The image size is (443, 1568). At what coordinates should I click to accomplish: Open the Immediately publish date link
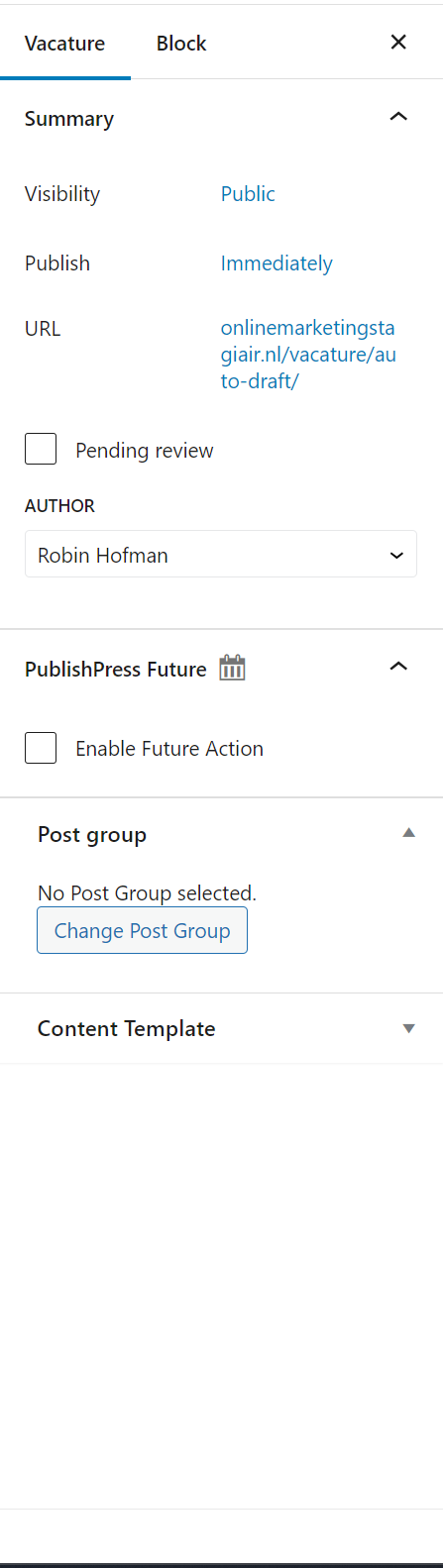click(277, 263)
